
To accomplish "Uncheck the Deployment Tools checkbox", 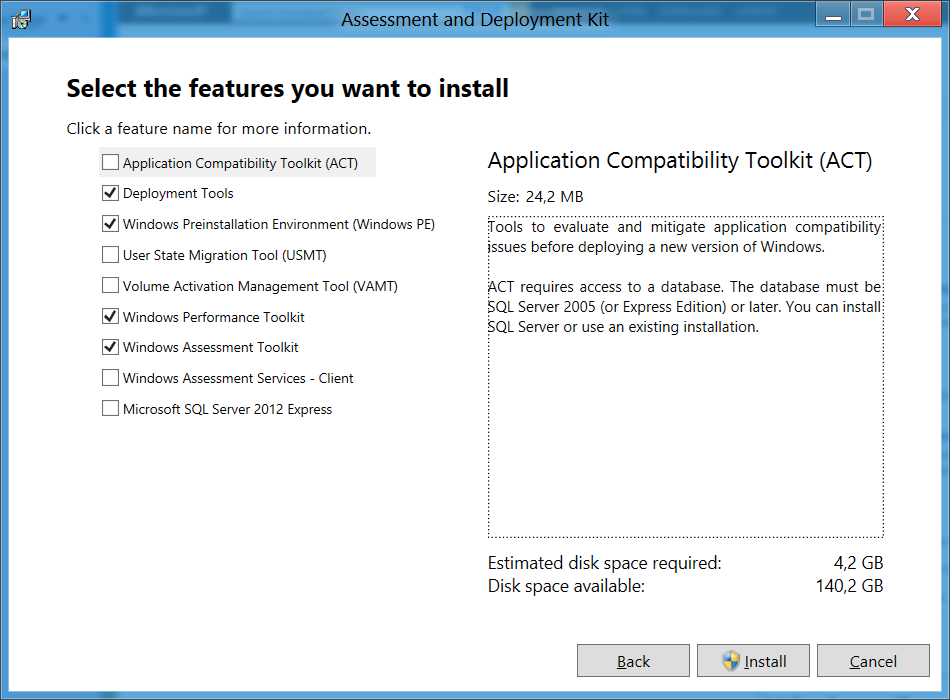I will (x=110, y=193).
